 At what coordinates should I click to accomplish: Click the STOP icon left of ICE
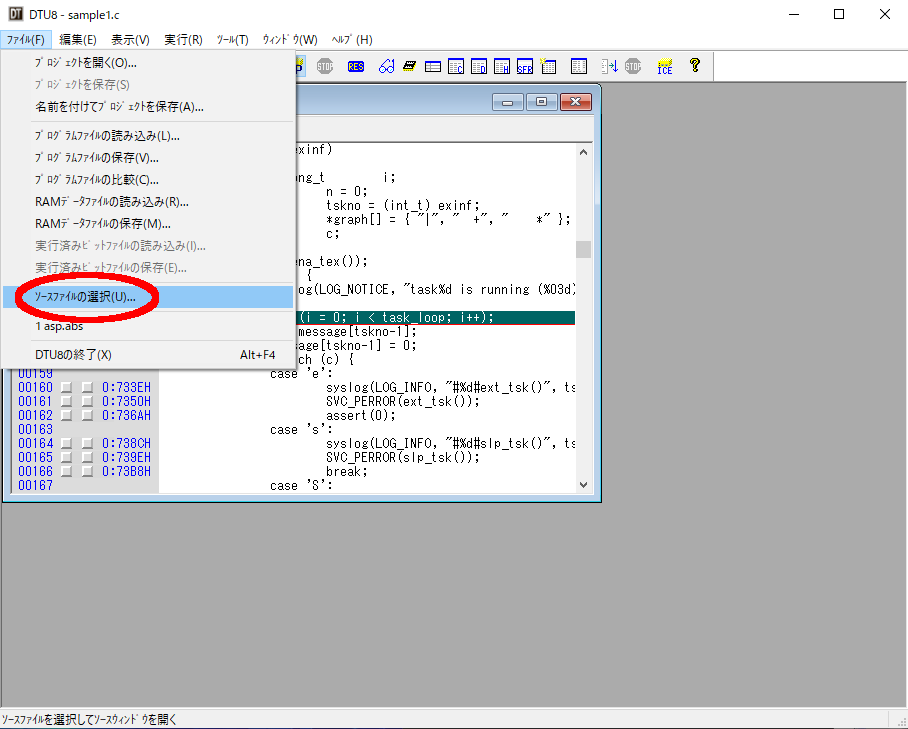point(633,66)
